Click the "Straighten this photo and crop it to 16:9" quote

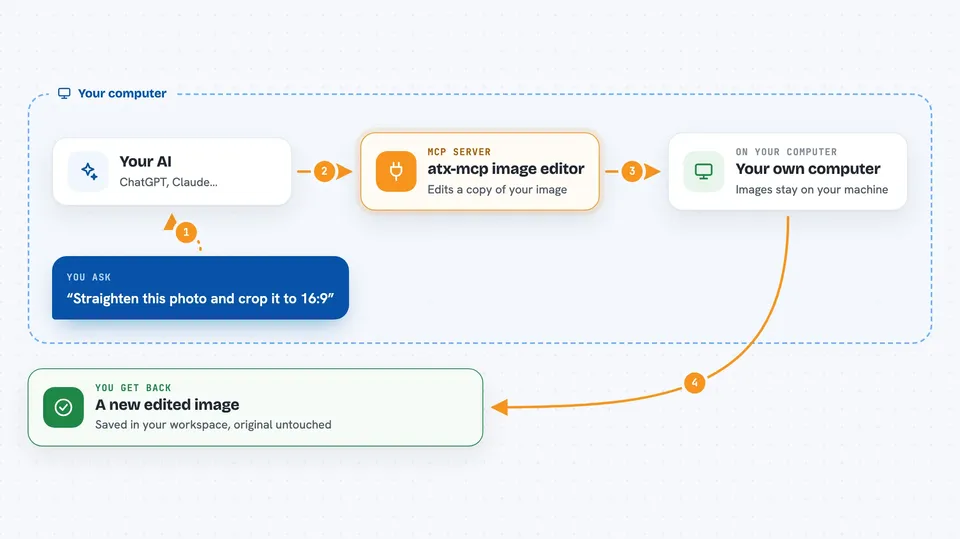coord(200,299)
